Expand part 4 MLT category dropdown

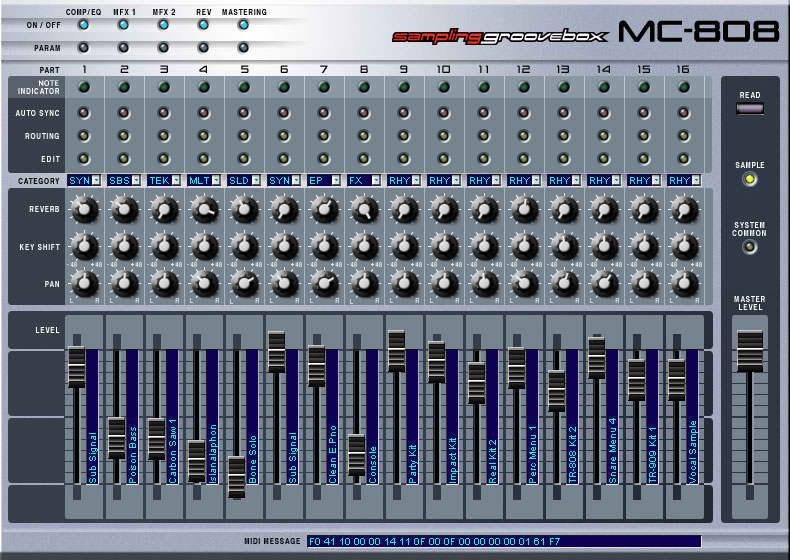click(x=216, y=180)
